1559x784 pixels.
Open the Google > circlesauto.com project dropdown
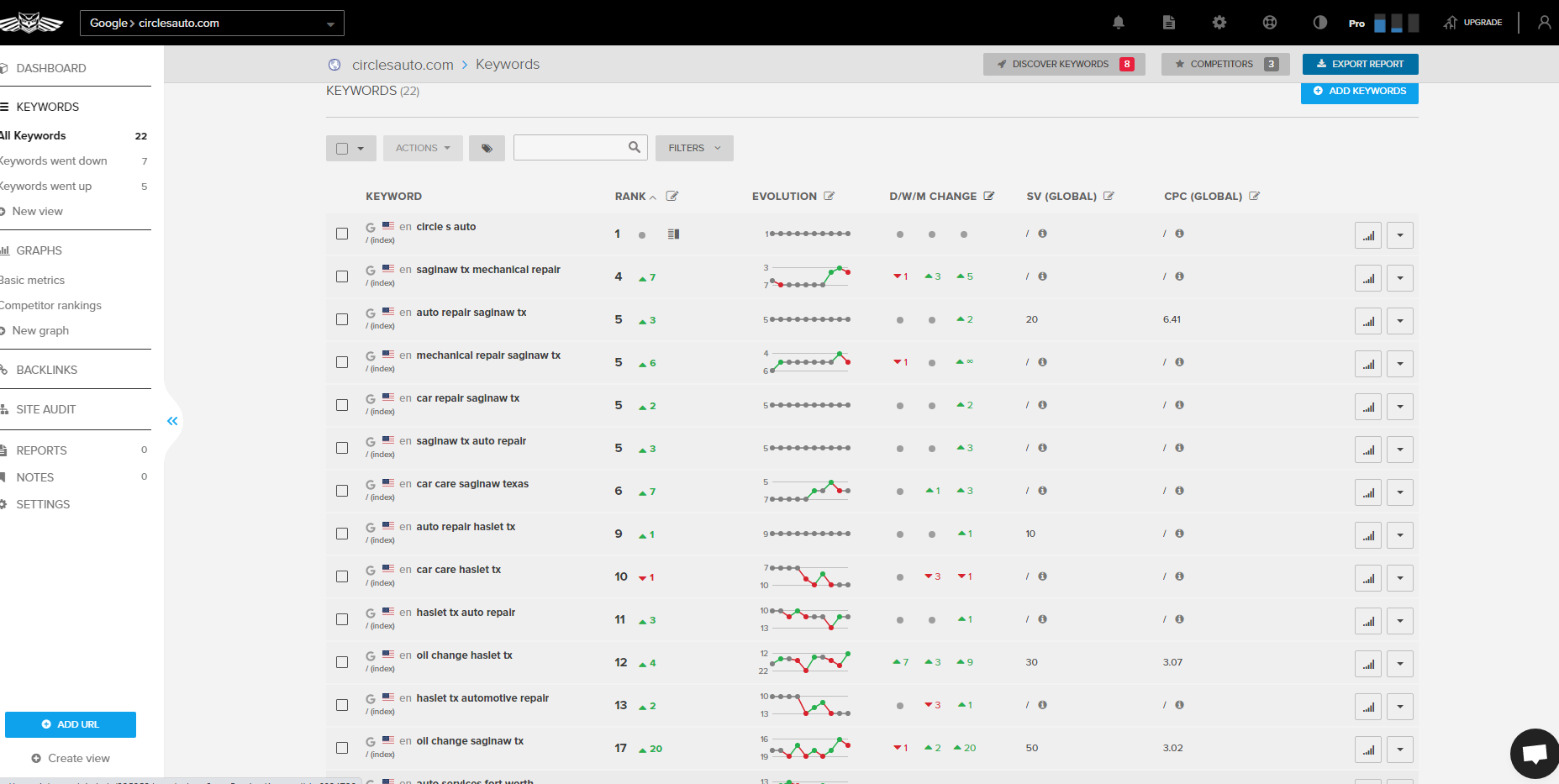coord(212,23)
